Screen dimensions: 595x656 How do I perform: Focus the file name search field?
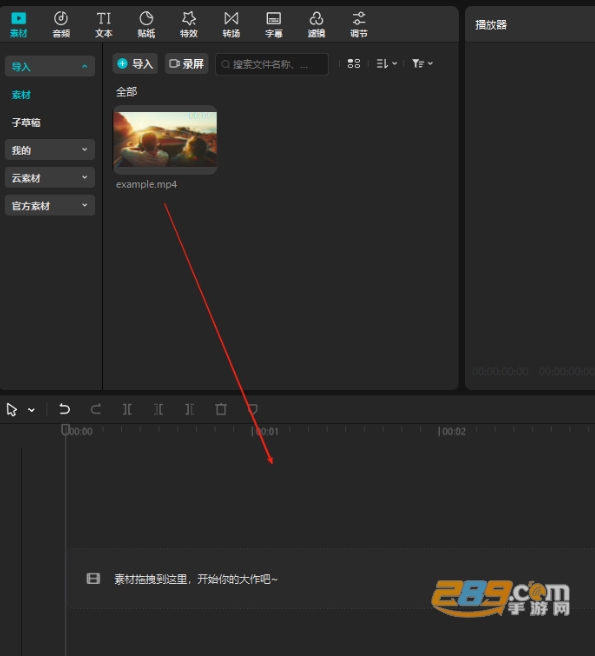click(272, 64)
